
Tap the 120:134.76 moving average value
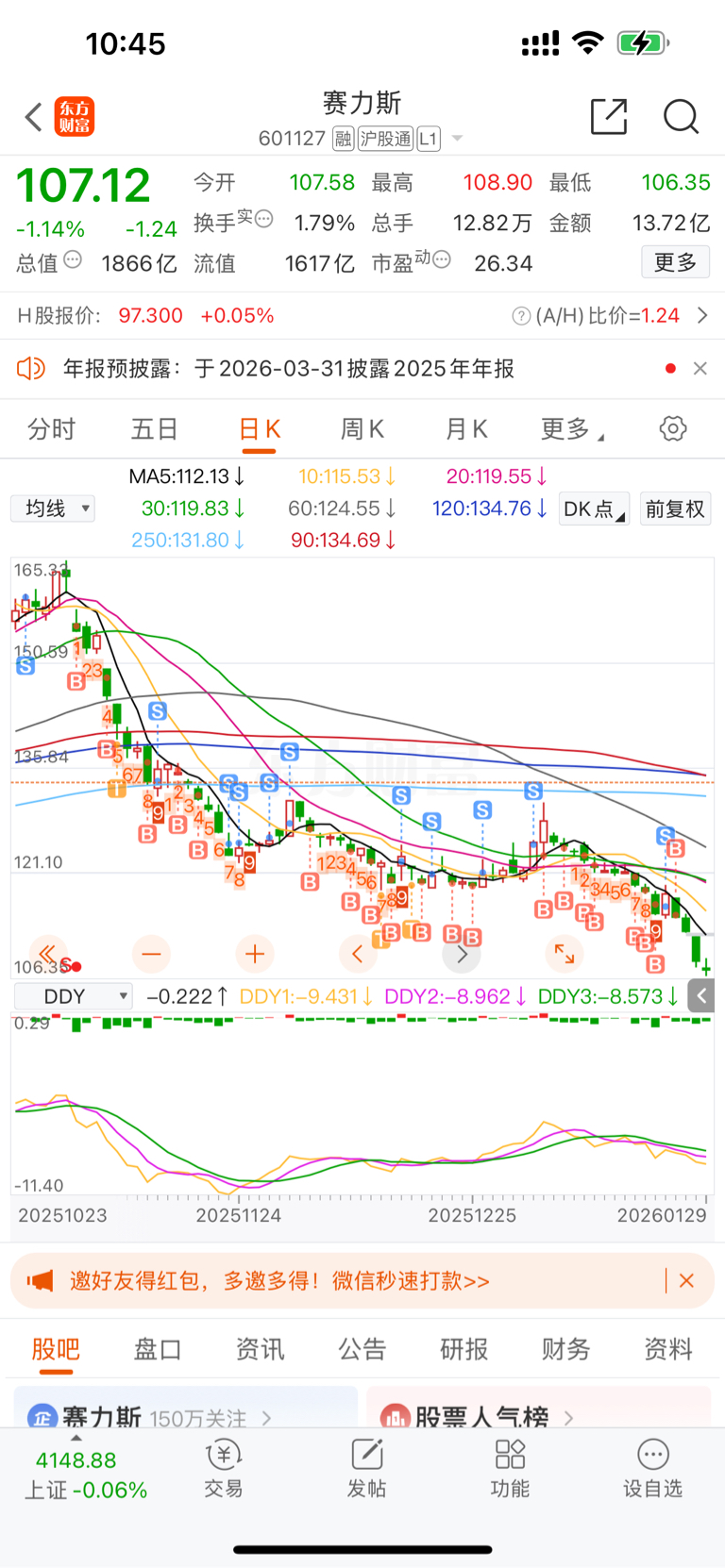click(x=490, y=509)
